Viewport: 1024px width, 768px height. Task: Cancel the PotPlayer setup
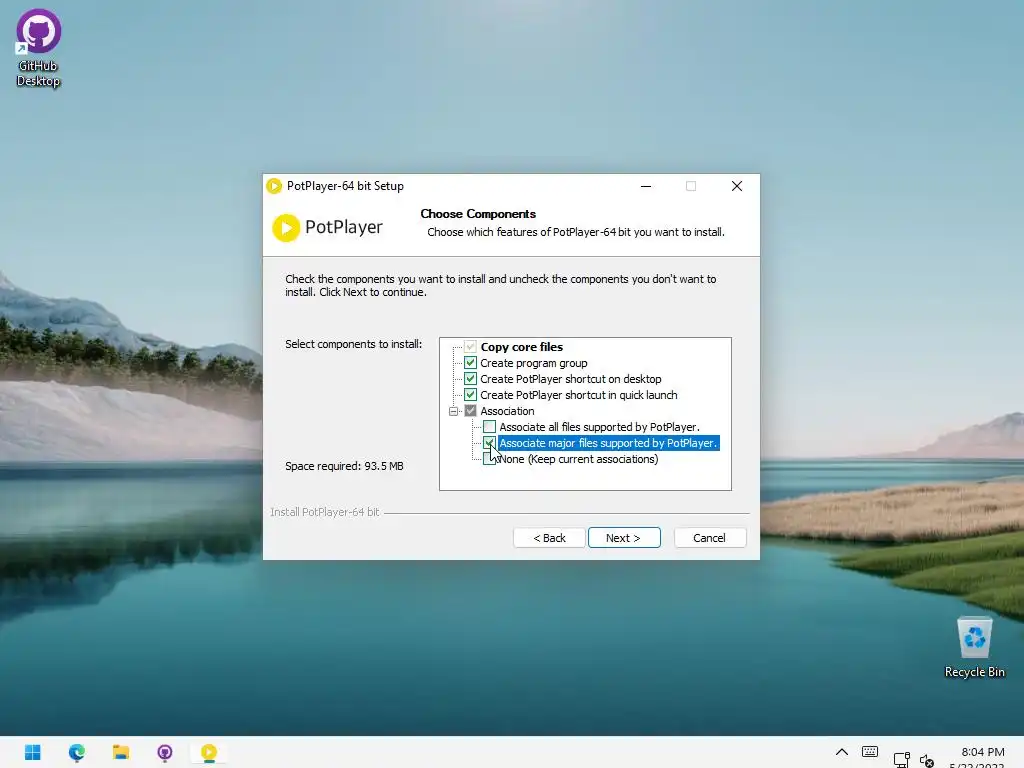709,537
